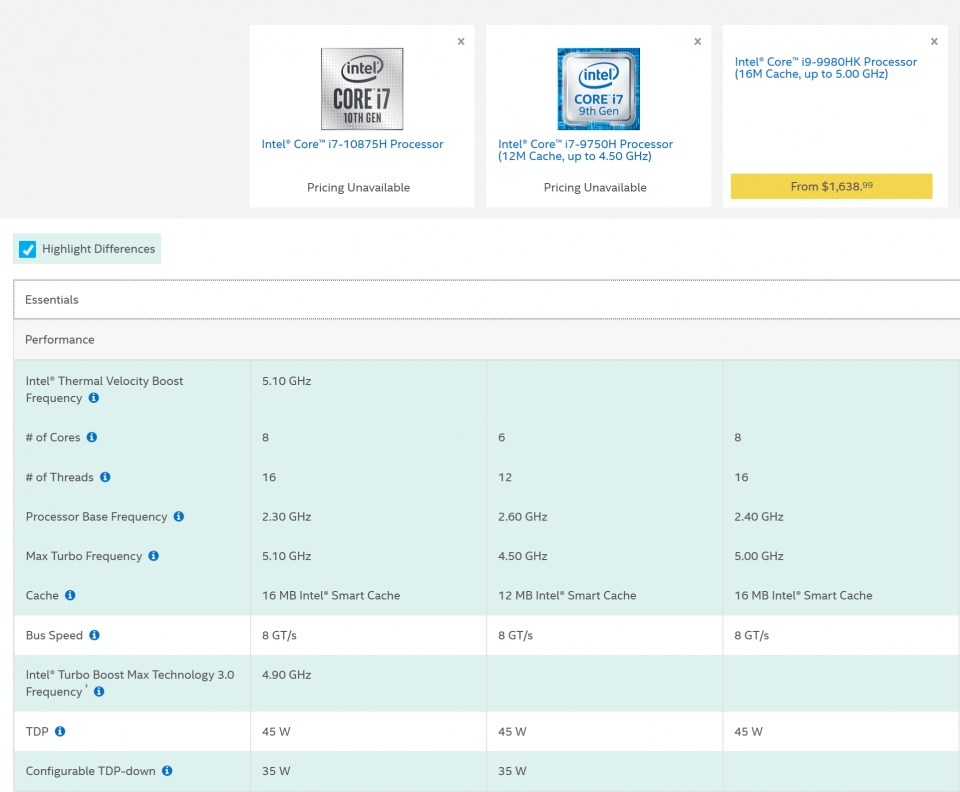Show info for TDP row
Viewport: 960px width, 792px height.
coord(60,731)
